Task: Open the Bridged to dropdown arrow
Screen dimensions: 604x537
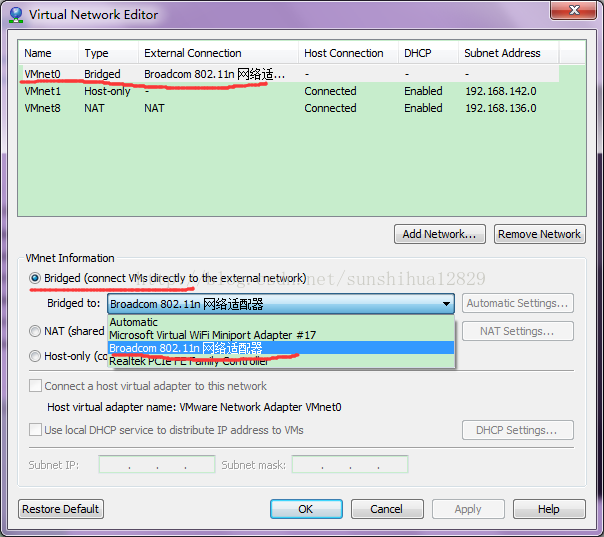Action: click(x=446, y=304)
